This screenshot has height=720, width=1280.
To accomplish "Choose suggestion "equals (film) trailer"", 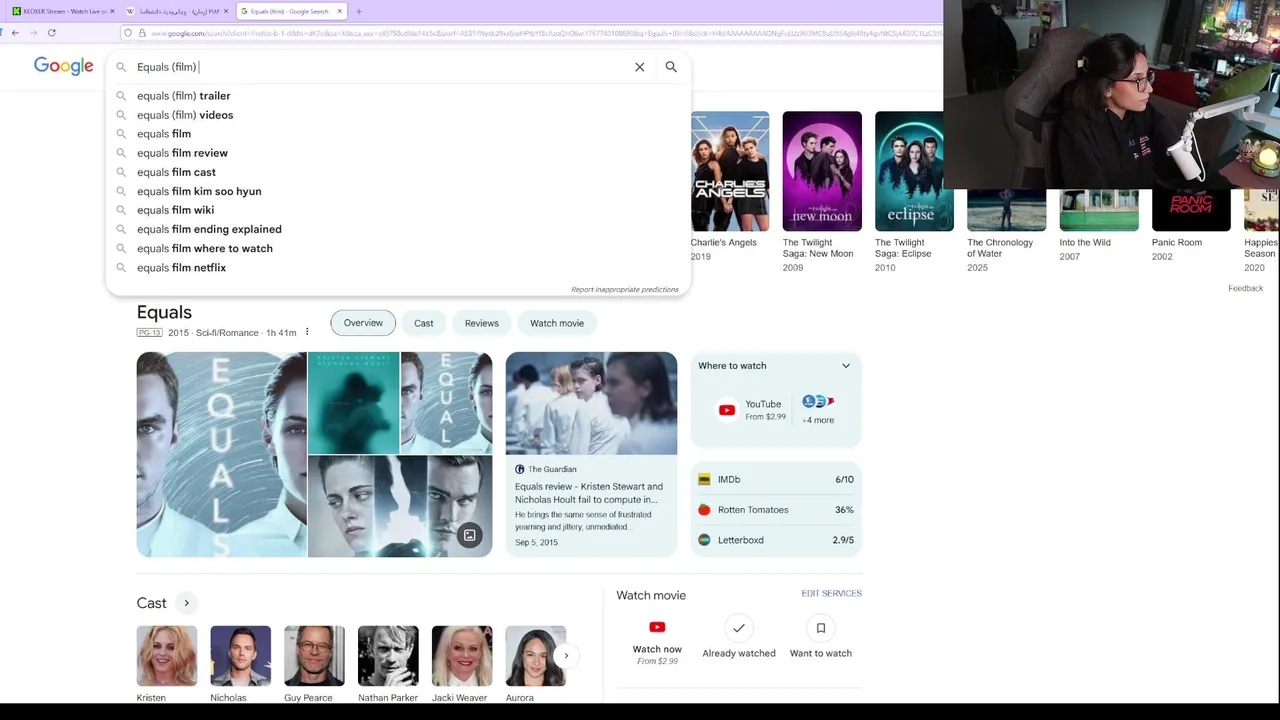I will pos(184,96).
